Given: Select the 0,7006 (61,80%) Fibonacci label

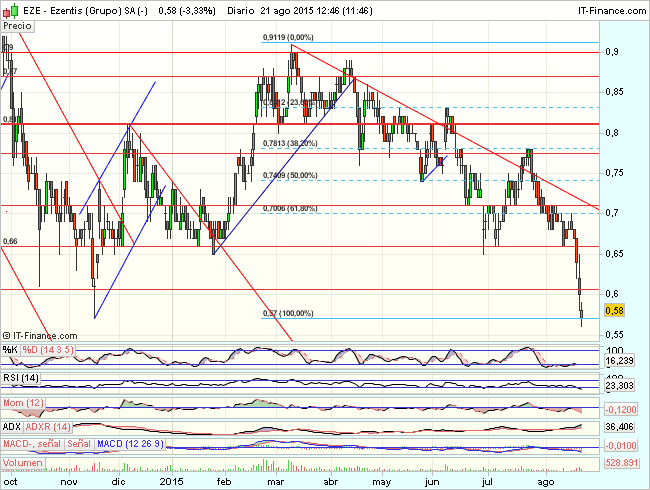Looking at the screenshot, I should click(290, 209).
